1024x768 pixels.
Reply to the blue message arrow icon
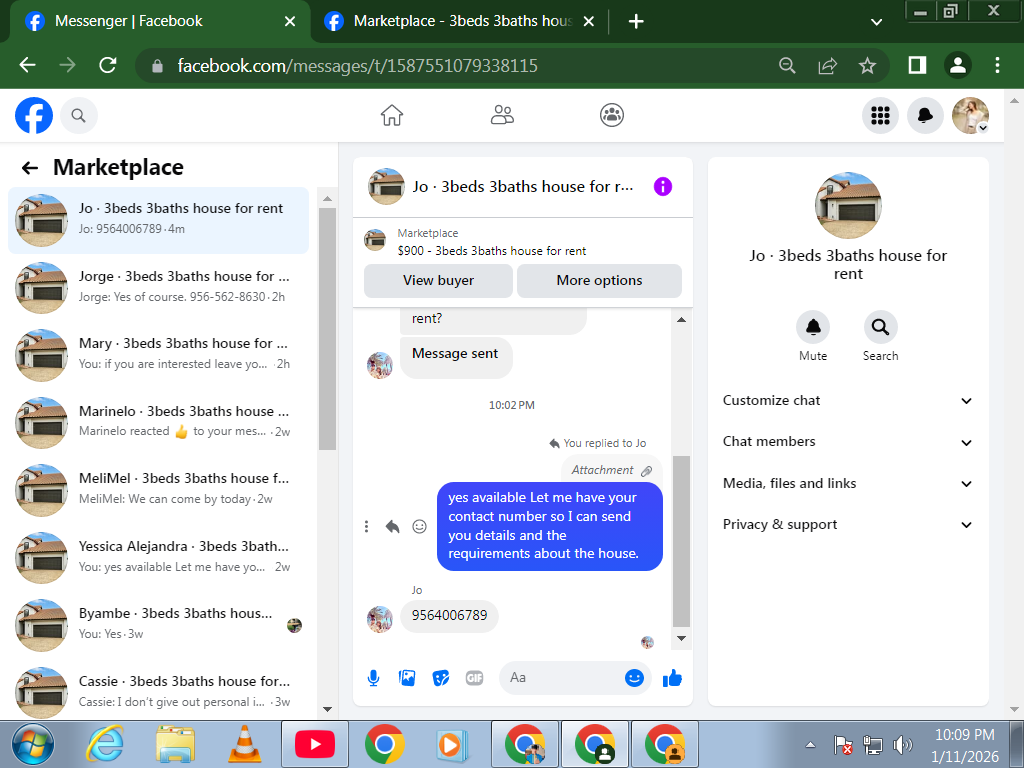pos(392,526)
